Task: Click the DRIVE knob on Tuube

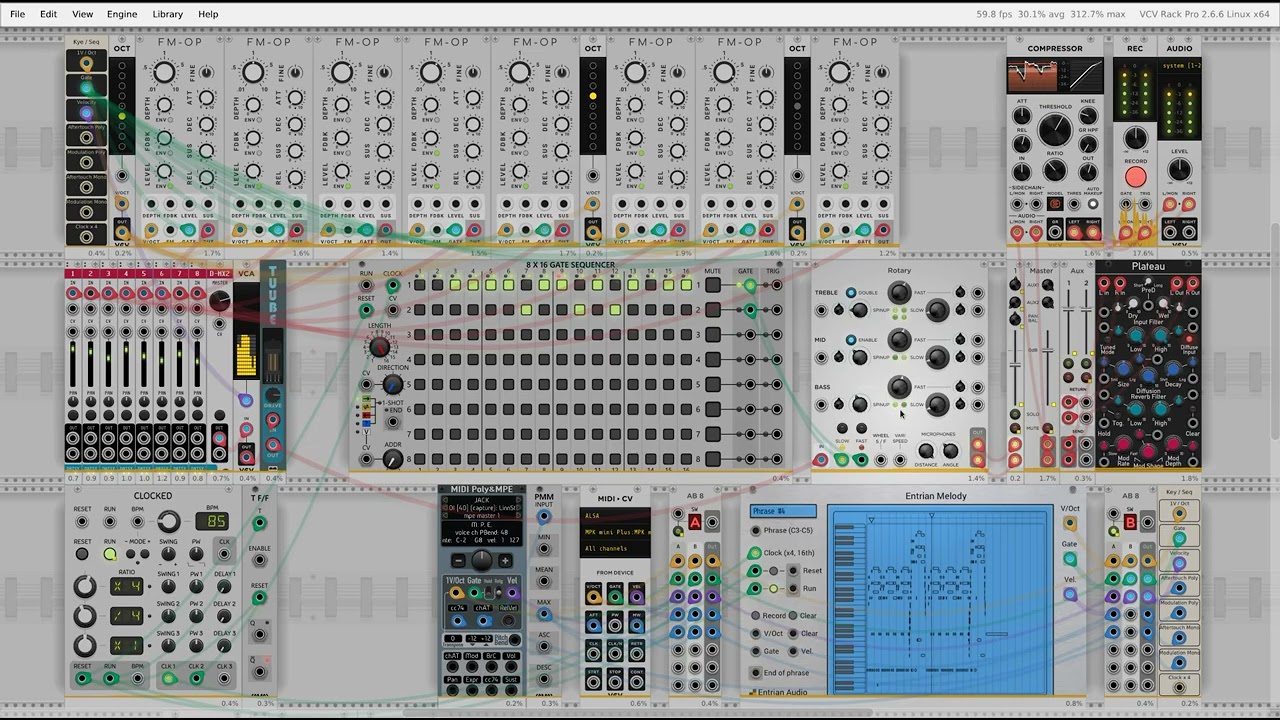Action: (x=272, y=396)
